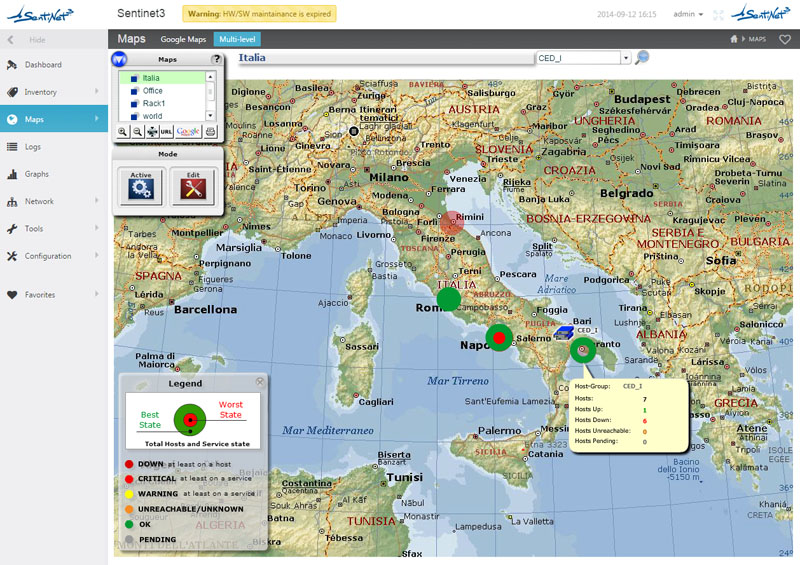Screen dimensions: 800x565
Task: Close the Legend panel
Action: coord(260,382)
